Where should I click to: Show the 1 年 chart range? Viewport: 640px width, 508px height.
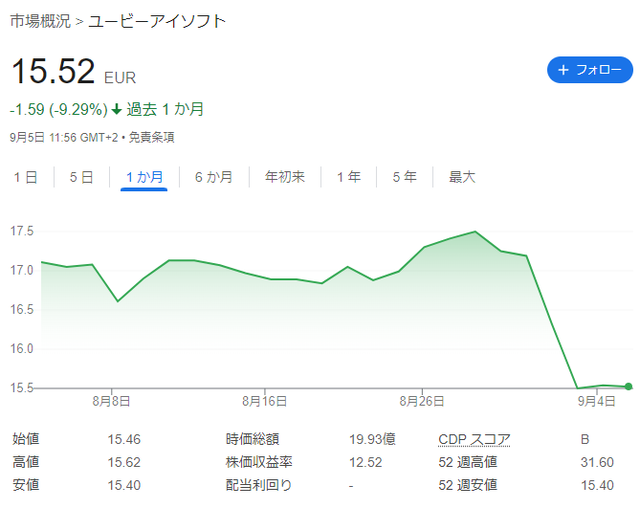349,177
